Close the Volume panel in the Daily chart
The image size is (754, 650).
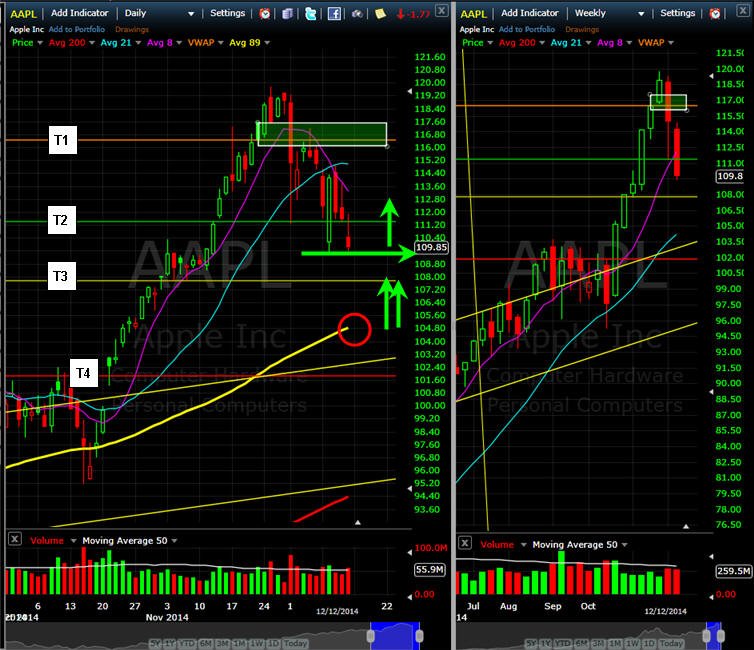[14, 539]
